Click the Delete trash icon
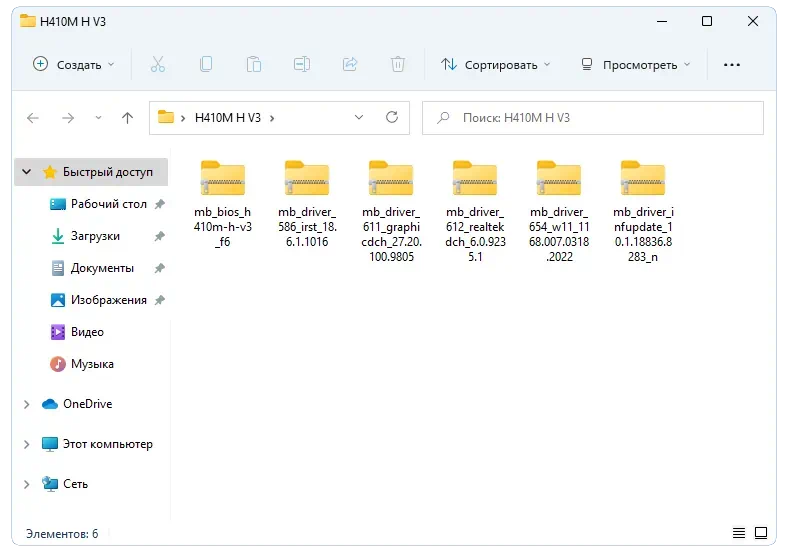787x557 pixels. coord(398,64)
